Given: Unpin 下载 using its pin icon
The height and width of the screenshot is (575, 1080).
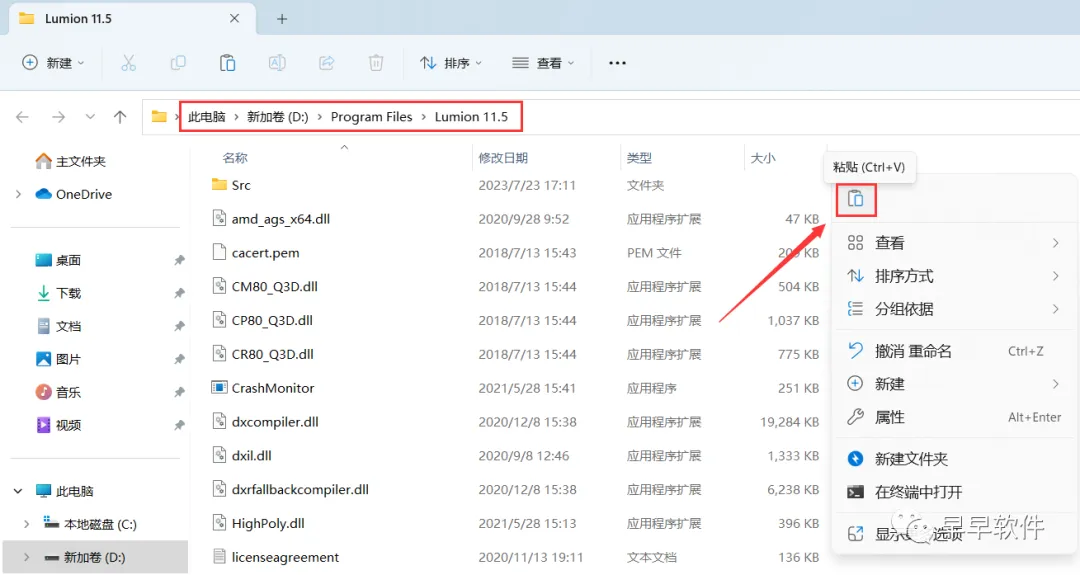Looking at the screenshot, I should coord(179,293).
